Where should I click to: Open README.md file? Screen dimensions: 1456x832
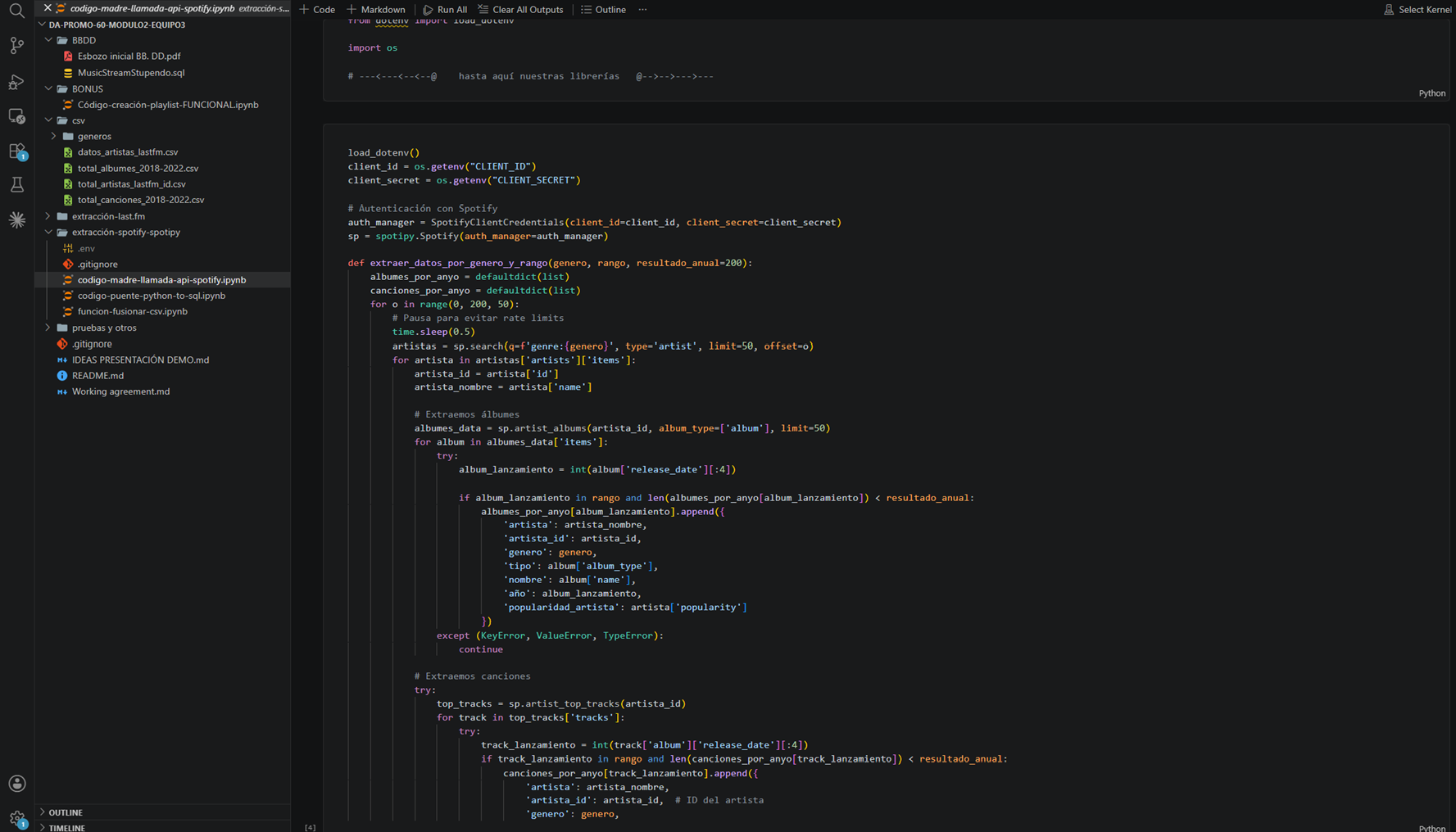(98, 376)
